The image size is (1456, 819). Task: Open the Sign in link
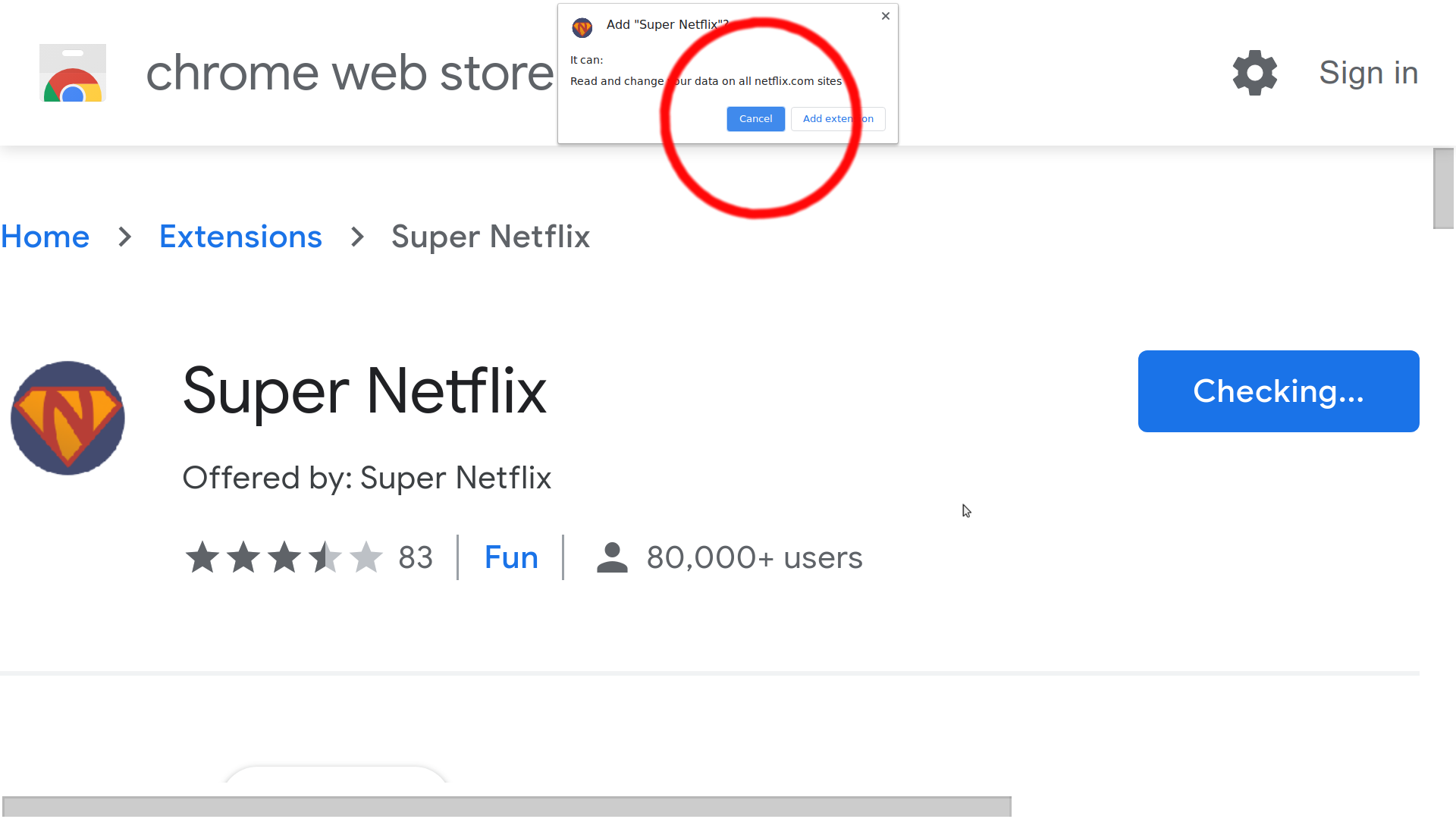click(x=1368, y=73)
